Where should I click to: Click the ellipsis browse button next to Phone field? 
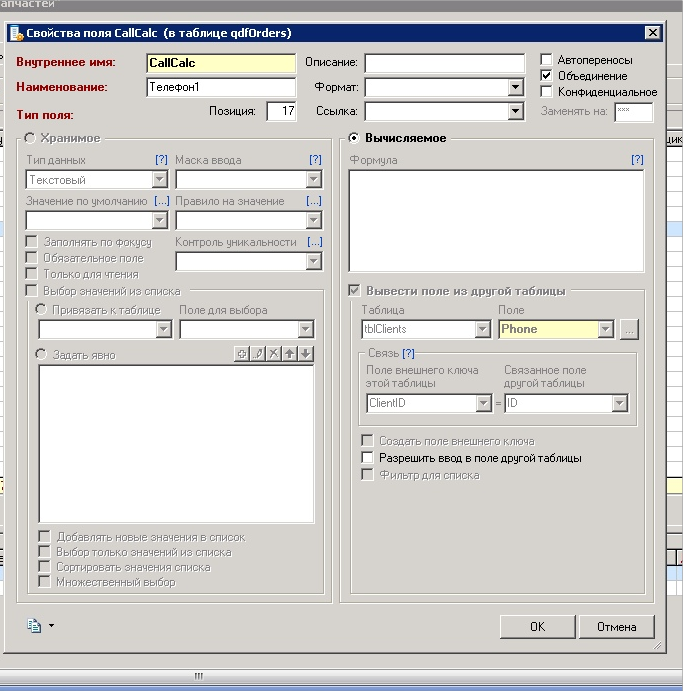629,329
